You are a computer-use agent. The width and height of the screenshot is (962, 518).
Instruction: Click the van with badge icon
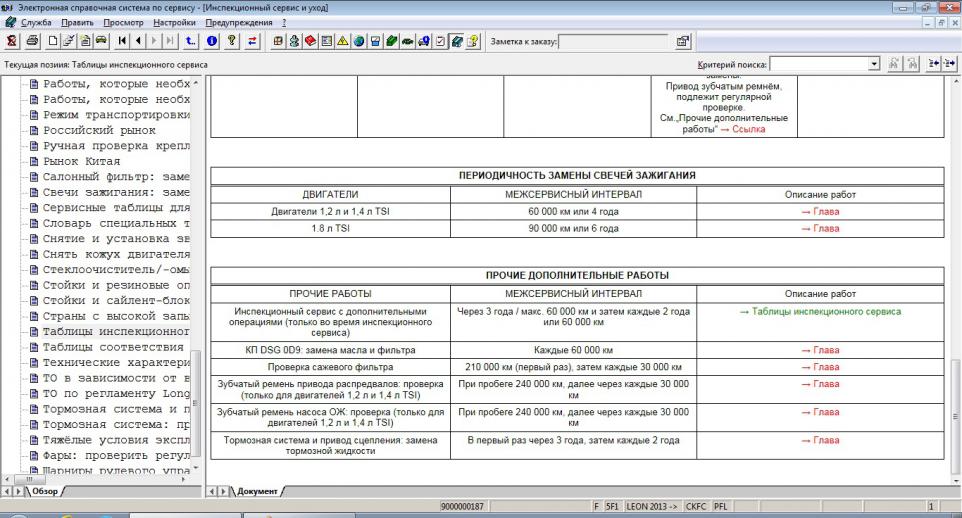[424, 41]
